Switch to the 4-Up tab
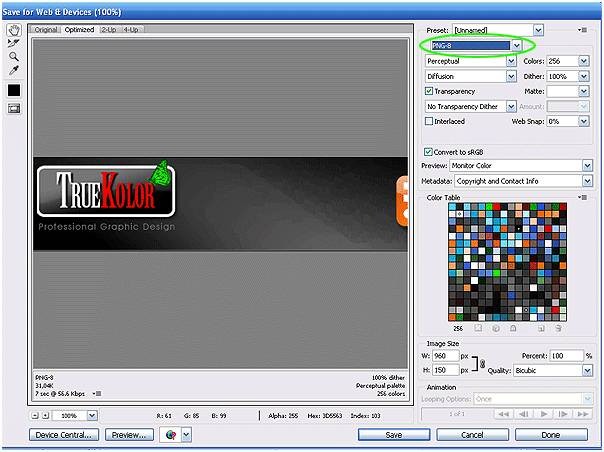Image resolution: width=604 pixels, height=452 pixels. click(131, 30)
